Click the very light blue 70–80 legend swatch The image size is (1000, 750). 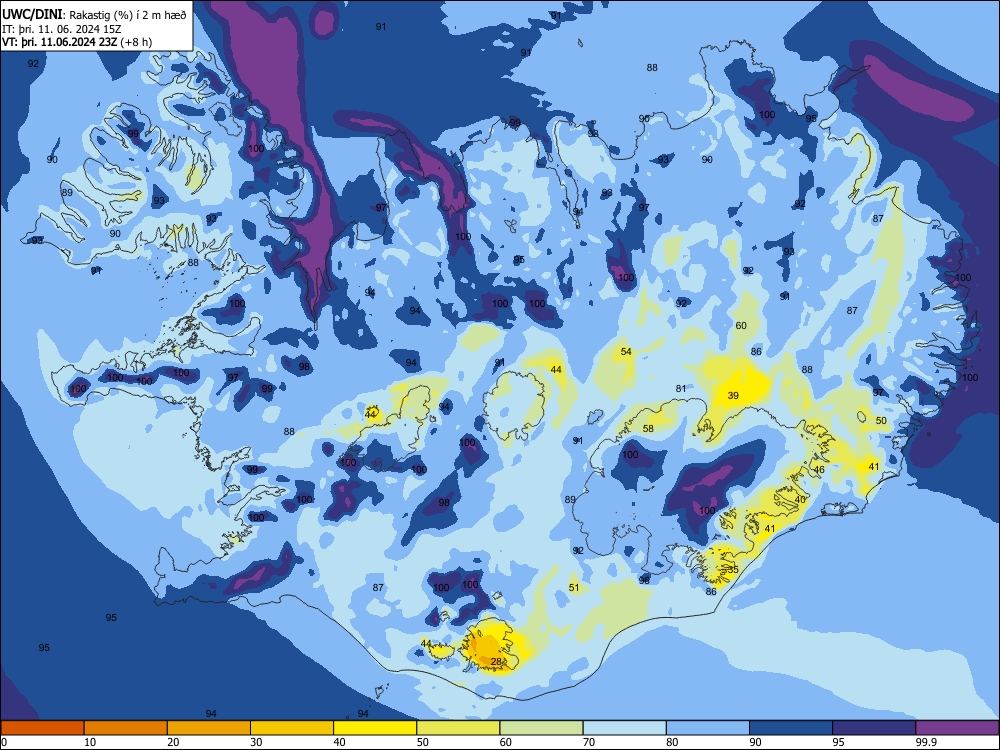tap(624, 728)
